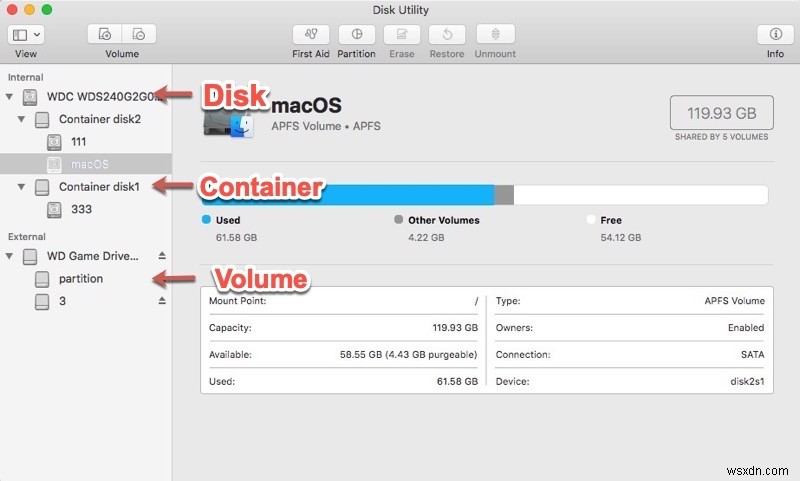The image size is (800, 481).
Task: Click the Restore toolbar icon
Action: (447, 34)
